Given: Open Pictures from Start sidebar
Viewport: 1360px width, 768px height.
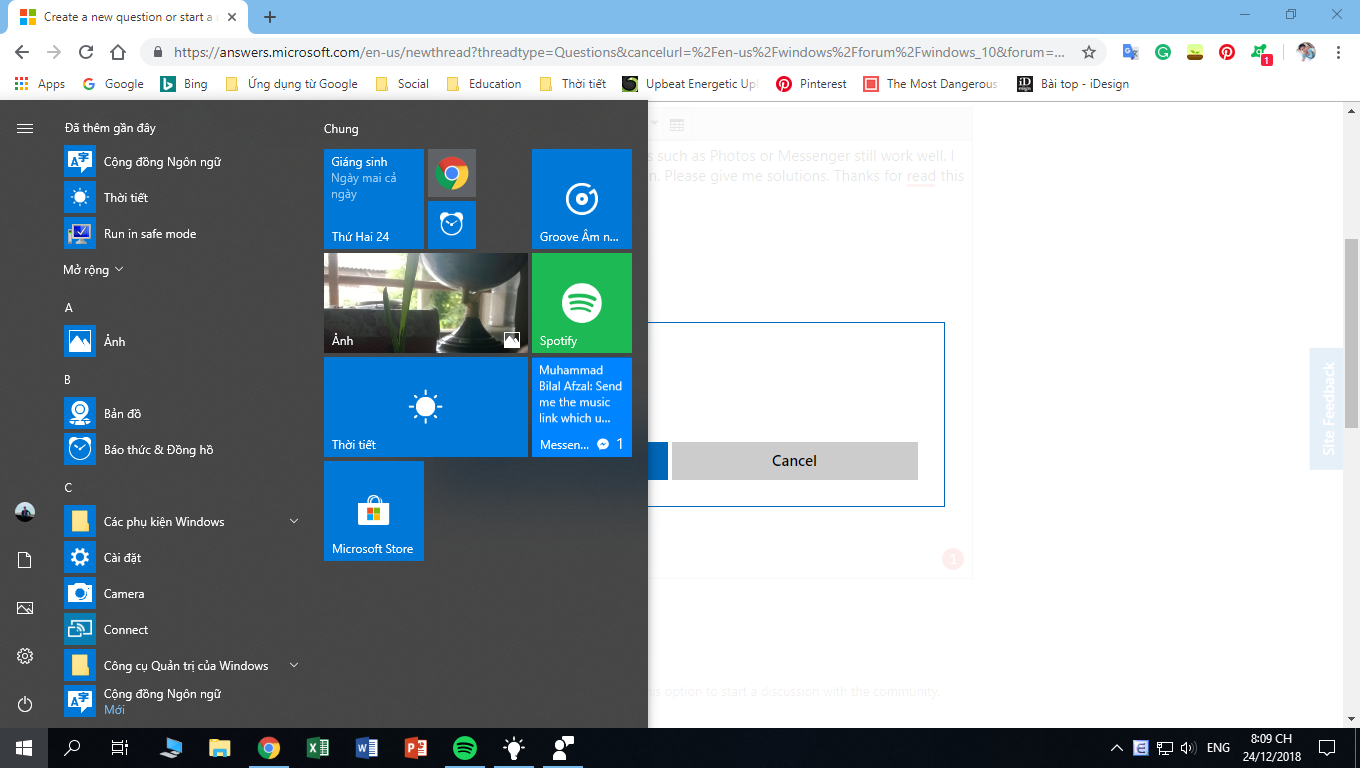Looking at the screenshot, I should 25,608.
